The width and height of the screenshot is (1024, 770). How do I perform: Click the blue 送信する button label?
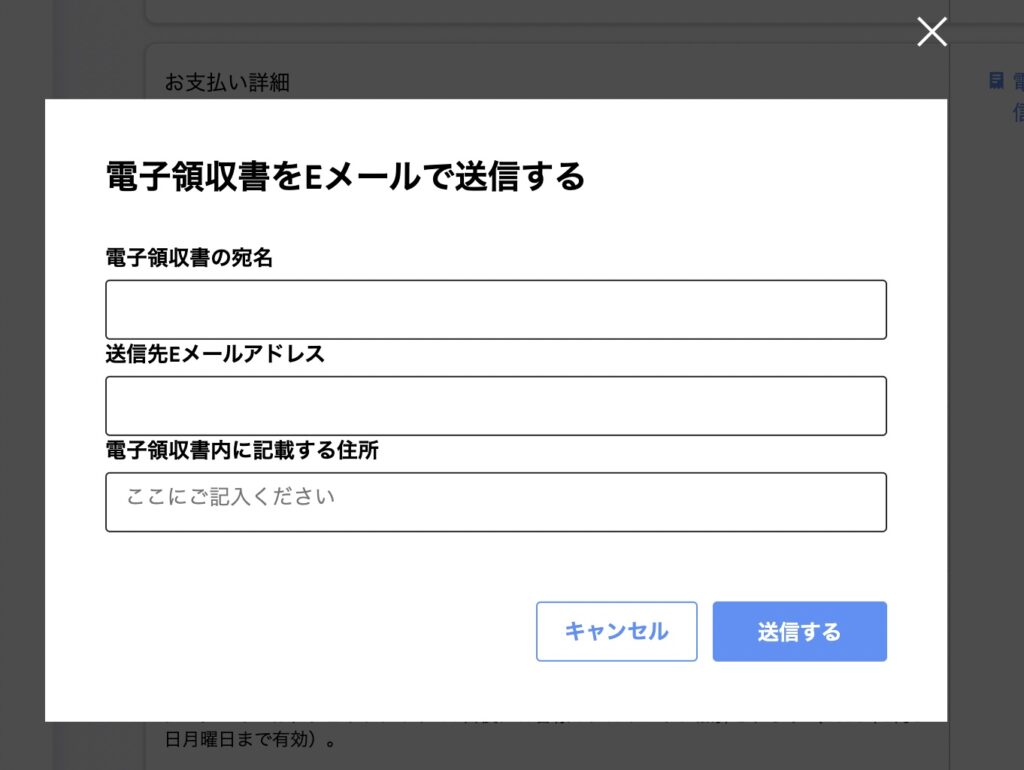click(799, 631)
